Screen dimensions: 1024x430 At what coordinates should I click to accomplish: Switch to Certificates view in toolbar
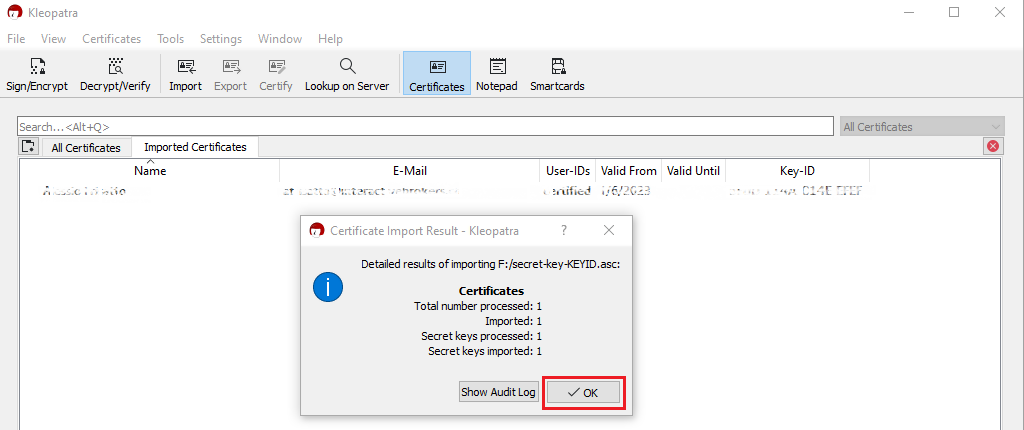437,74
